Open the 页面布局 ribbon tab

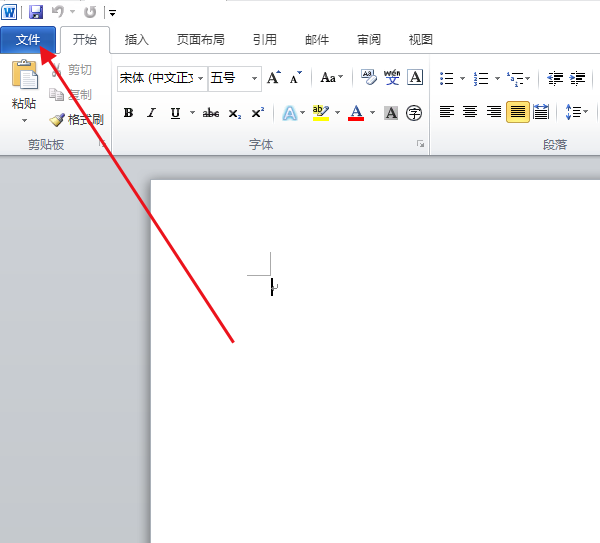(201, 40)
